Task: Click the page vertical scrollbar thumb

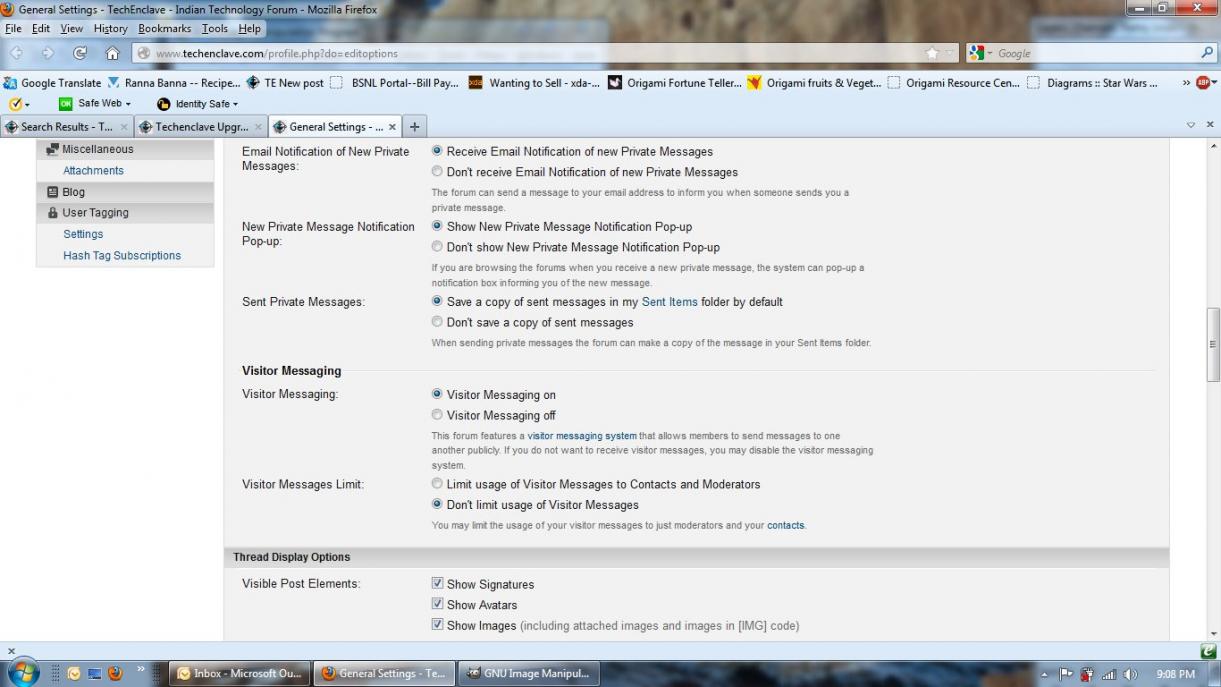Action: tap(1213, 344)
